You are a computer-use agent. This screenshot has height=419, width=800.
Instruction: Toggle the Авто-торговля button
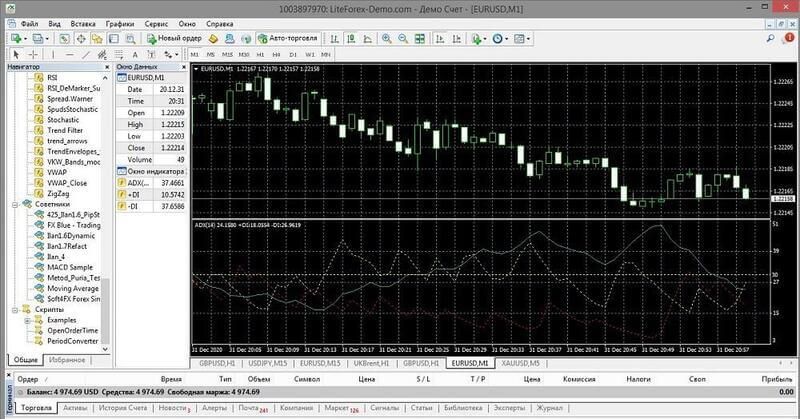tap(288, 38)
